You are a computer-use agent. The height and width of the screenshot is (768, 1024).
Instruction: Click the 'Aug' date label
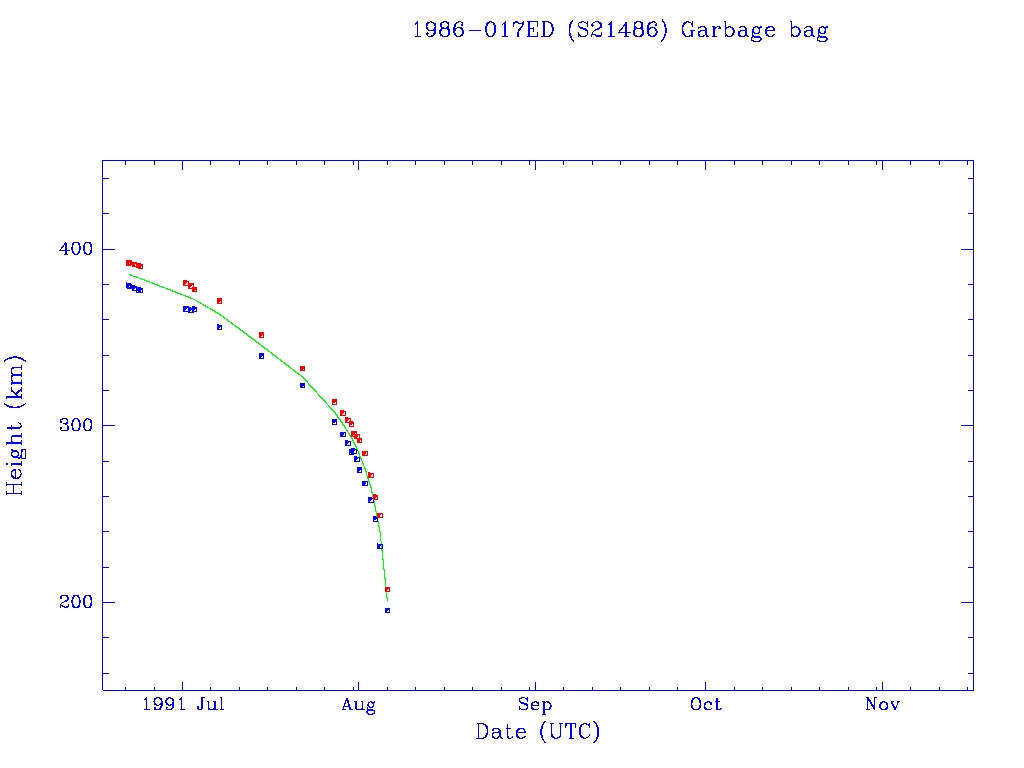[x=358, y=705]
